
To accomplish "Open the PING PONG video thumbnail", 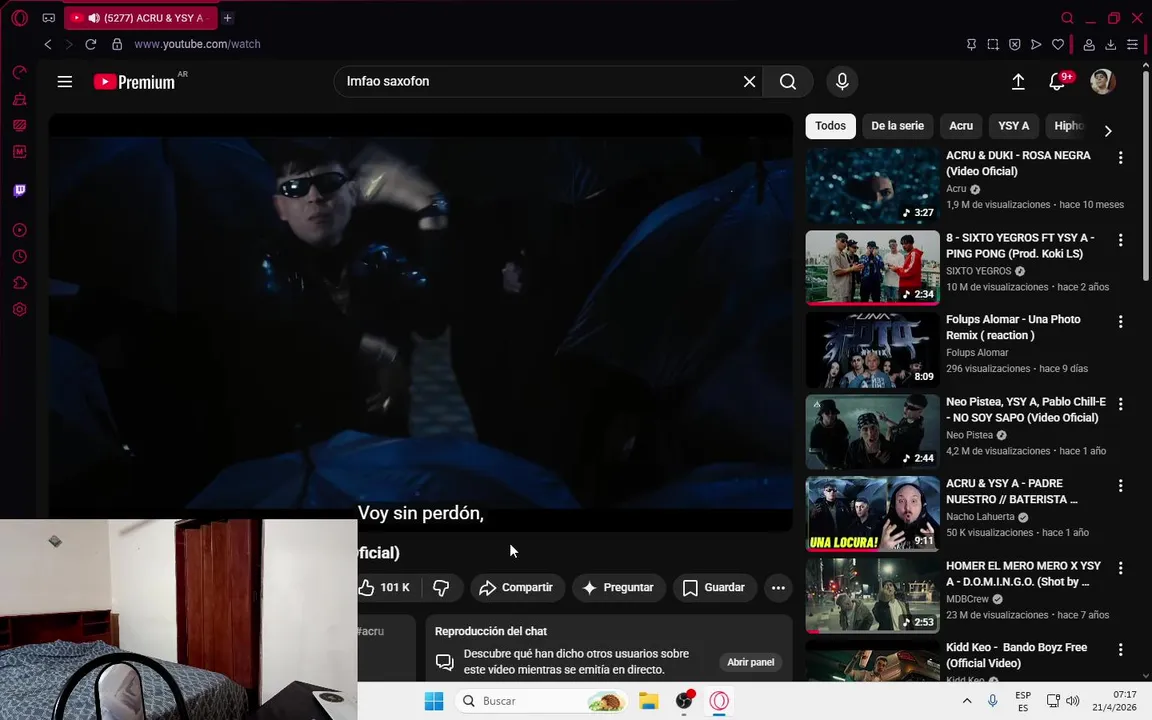I will click(x=873, y=267).
